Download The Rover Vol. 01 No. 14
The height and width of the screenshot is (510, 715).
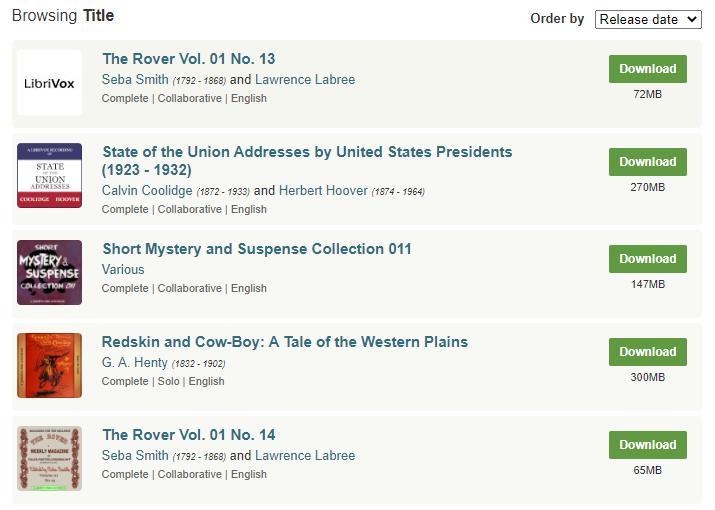(x=647, y=445)
